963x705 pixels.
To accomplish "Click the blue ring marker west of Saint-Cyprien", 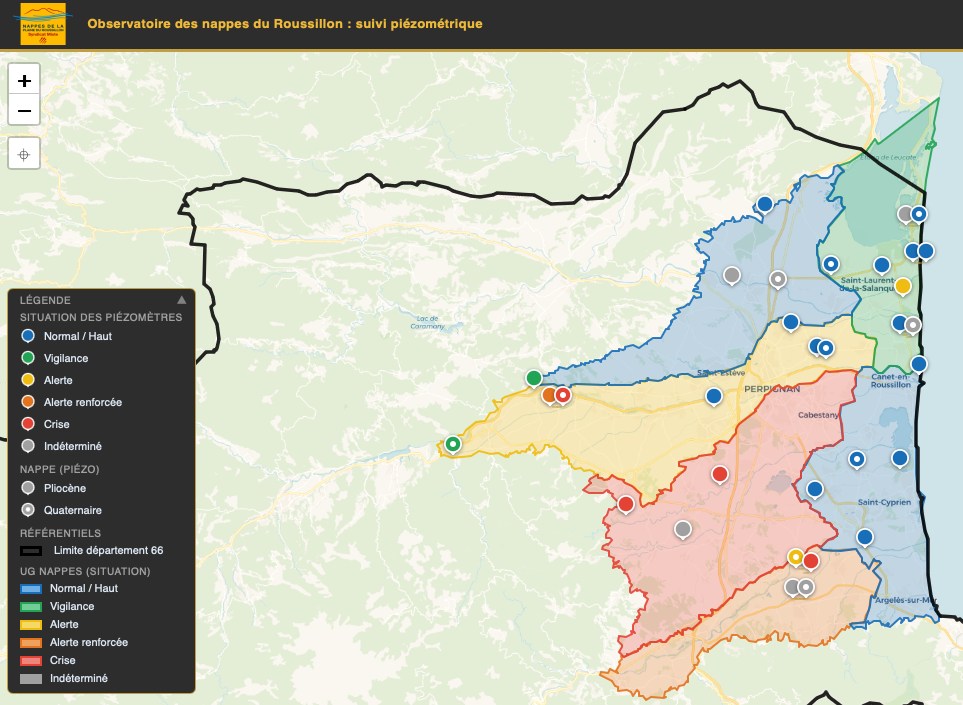I will [x=857, y=459].
